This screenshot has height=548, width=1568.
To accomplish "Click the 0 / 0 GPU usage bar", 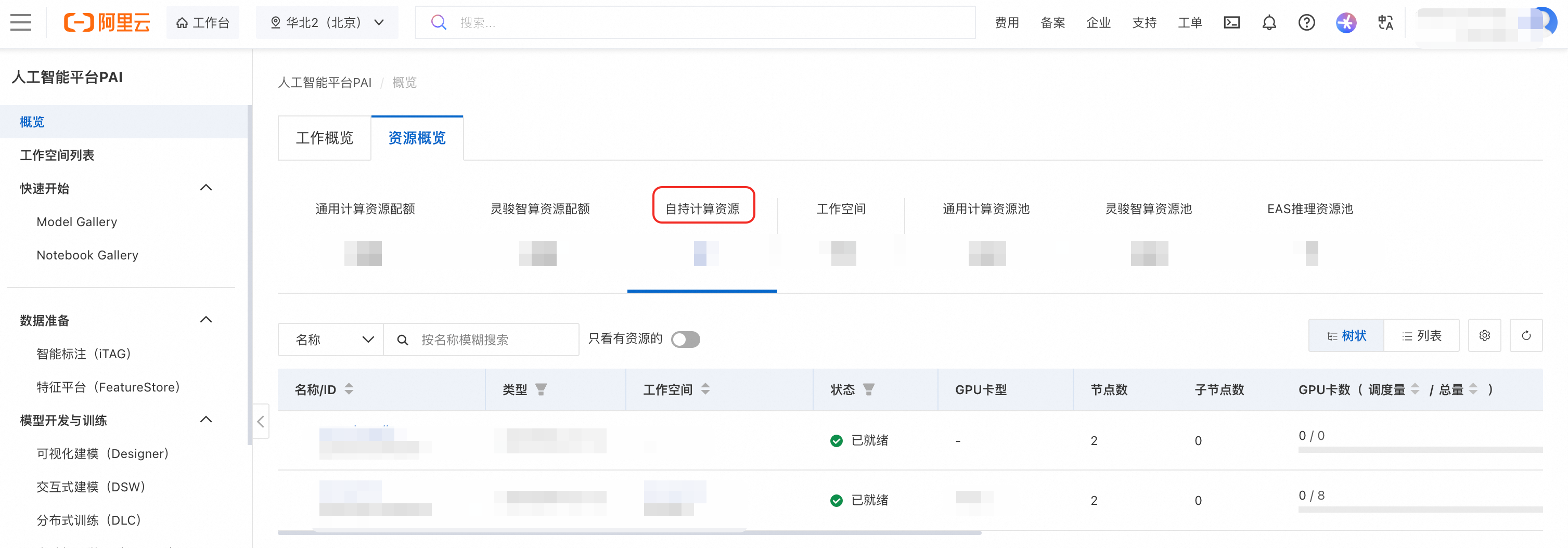I will tap(1420, 449).
